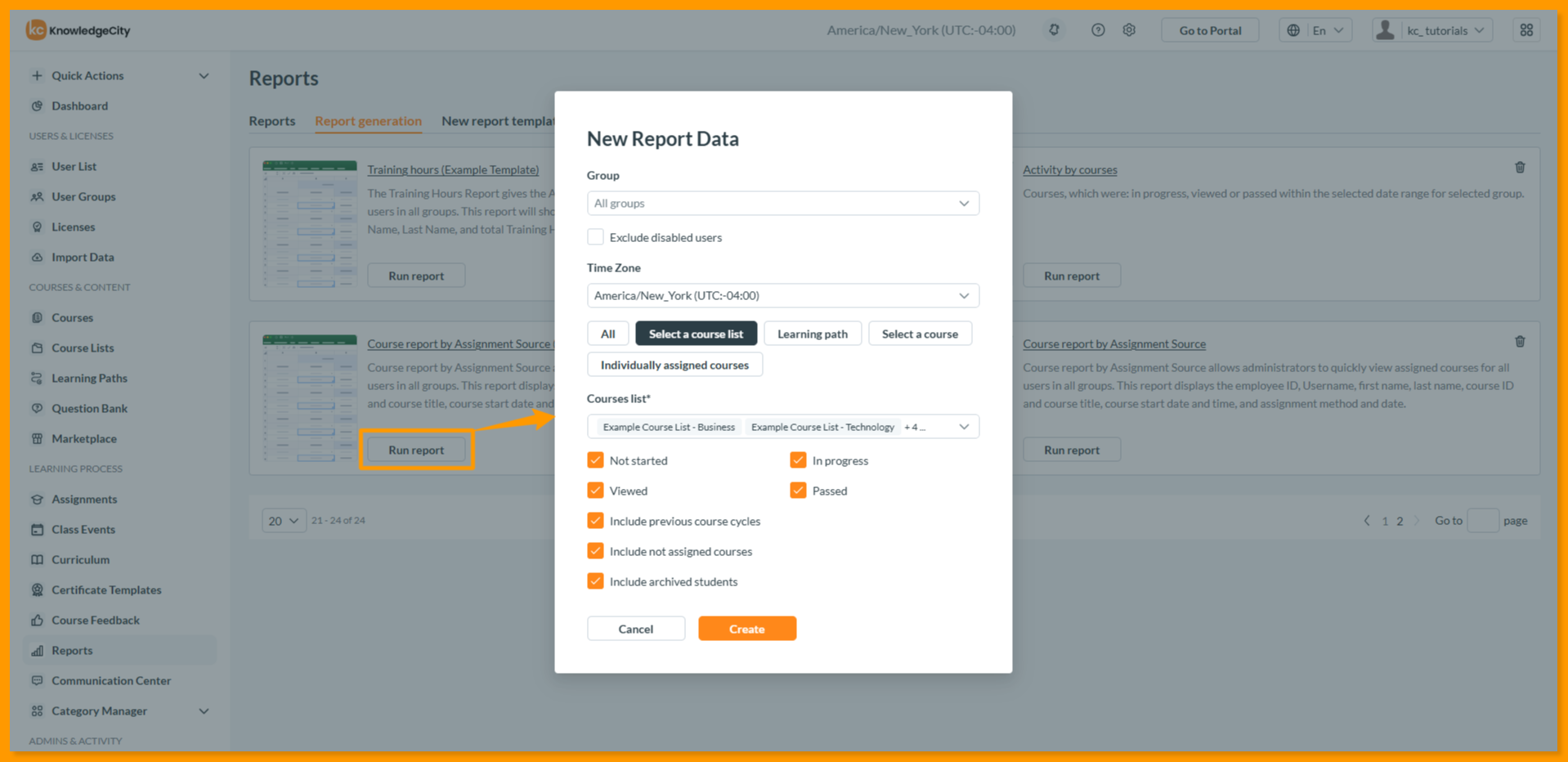The image size is (1568, 762).
Task: Toggle the Passed checkbox
Action: (798, 491)
